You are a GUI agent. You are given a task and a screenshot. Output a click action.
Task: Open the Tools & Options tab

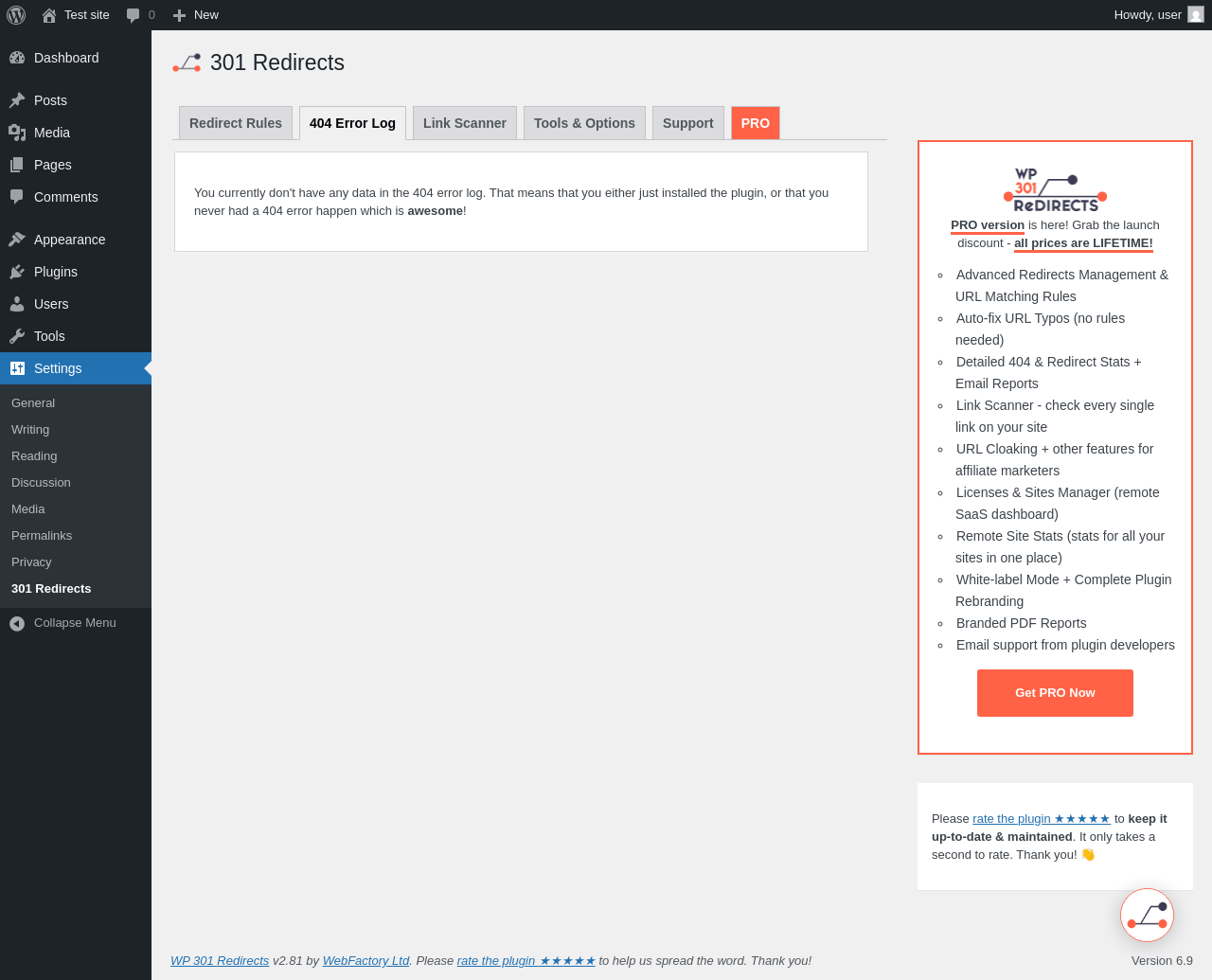click(x=584, y=123)
